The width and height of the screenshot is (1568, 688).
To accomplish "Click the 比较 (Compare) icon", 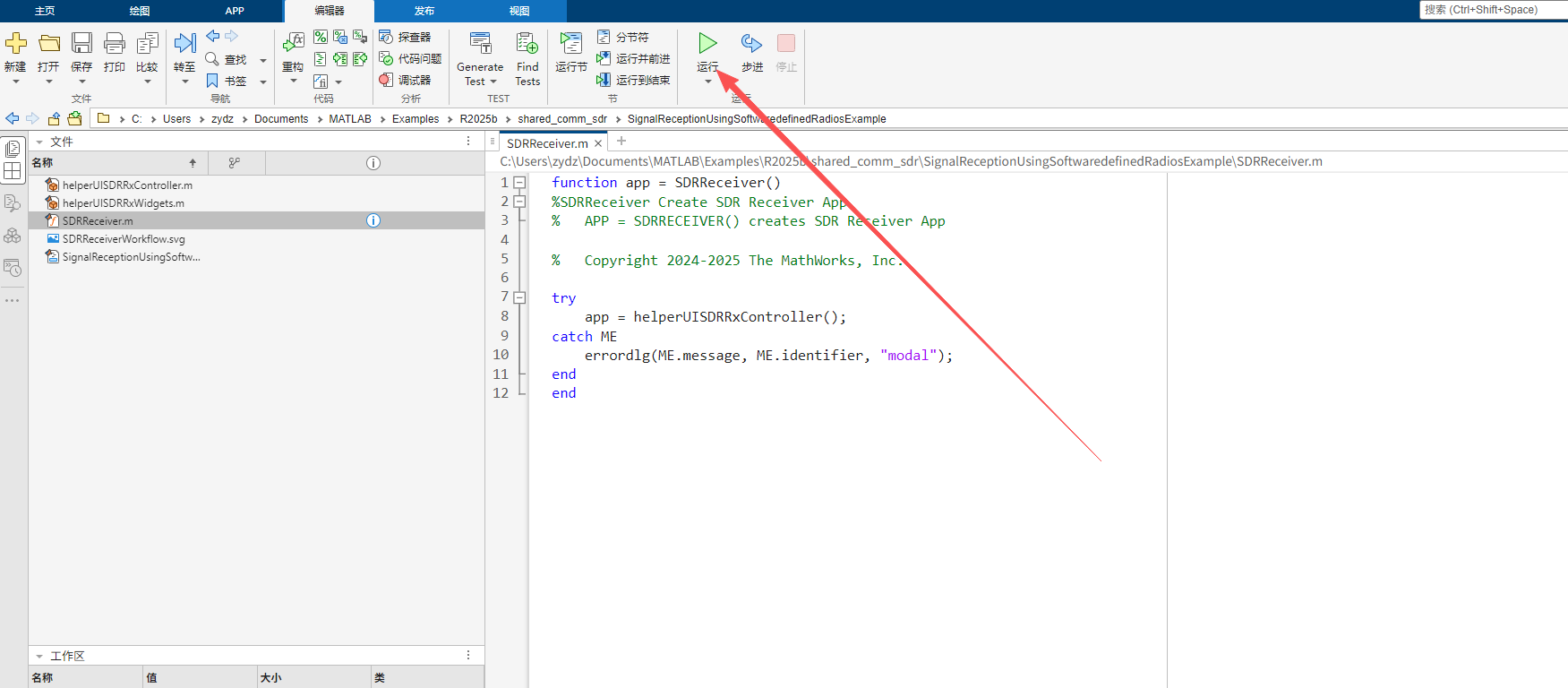I will (x=147, y=43).
